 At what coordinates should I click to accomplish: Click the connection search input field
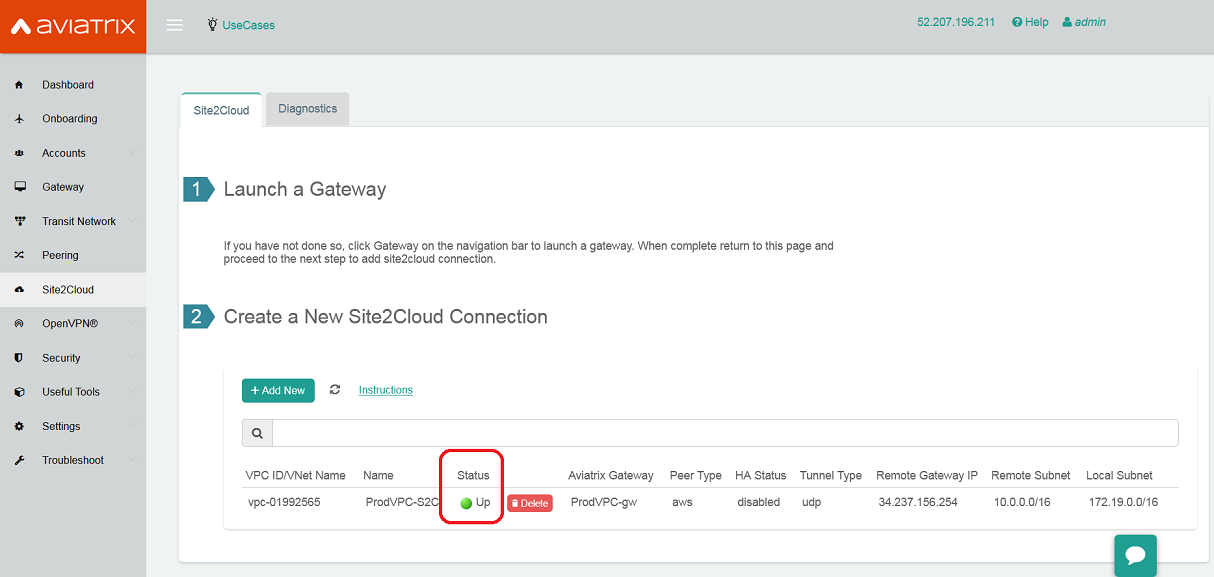724,433
